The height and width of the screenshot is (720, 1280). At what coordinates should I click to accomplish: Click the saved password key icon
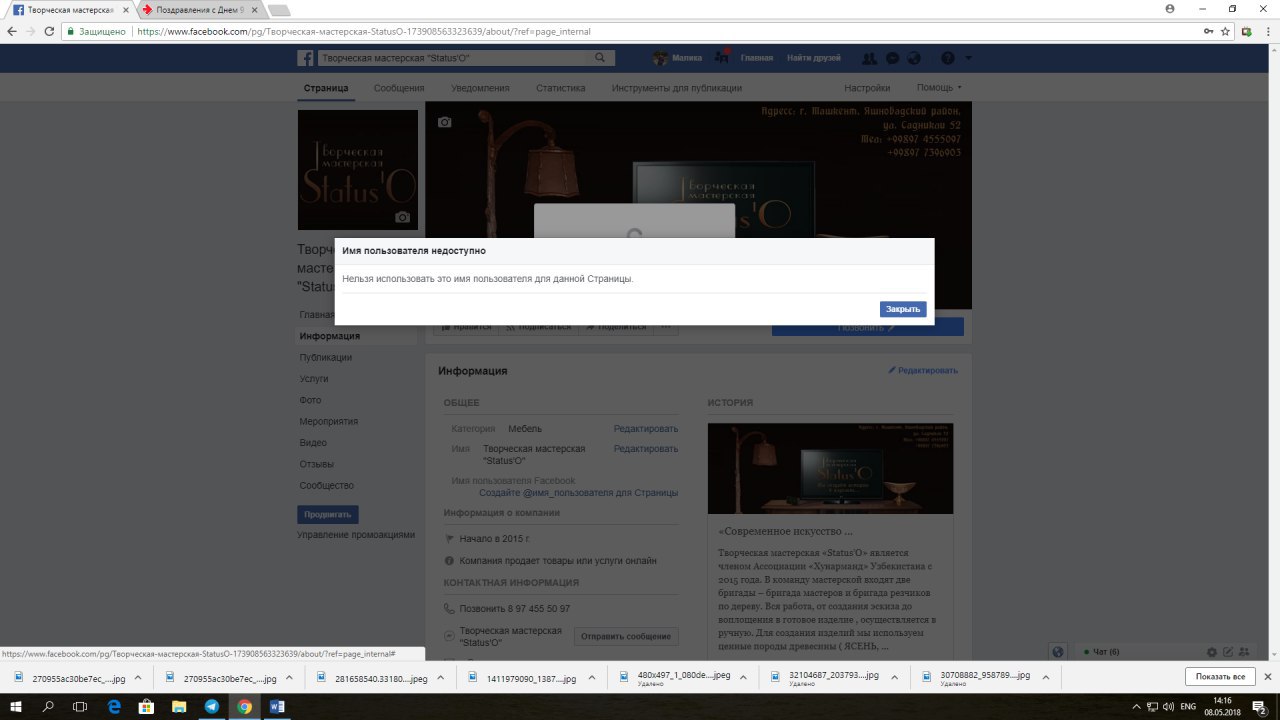pyautogui.click(x=1209, y=31)
